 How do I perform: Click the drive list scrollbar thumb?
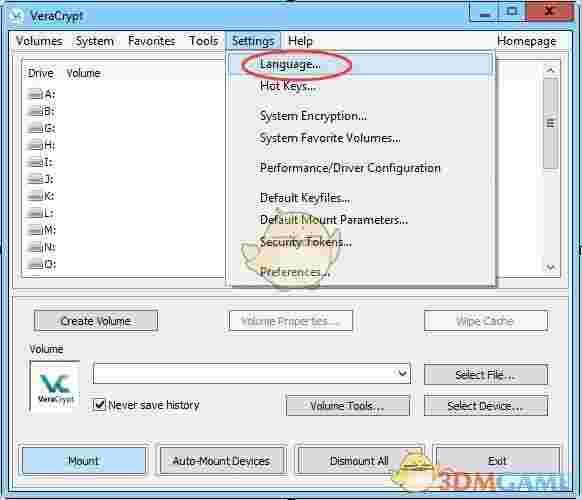pyautogui.click(x=551, y=123)
